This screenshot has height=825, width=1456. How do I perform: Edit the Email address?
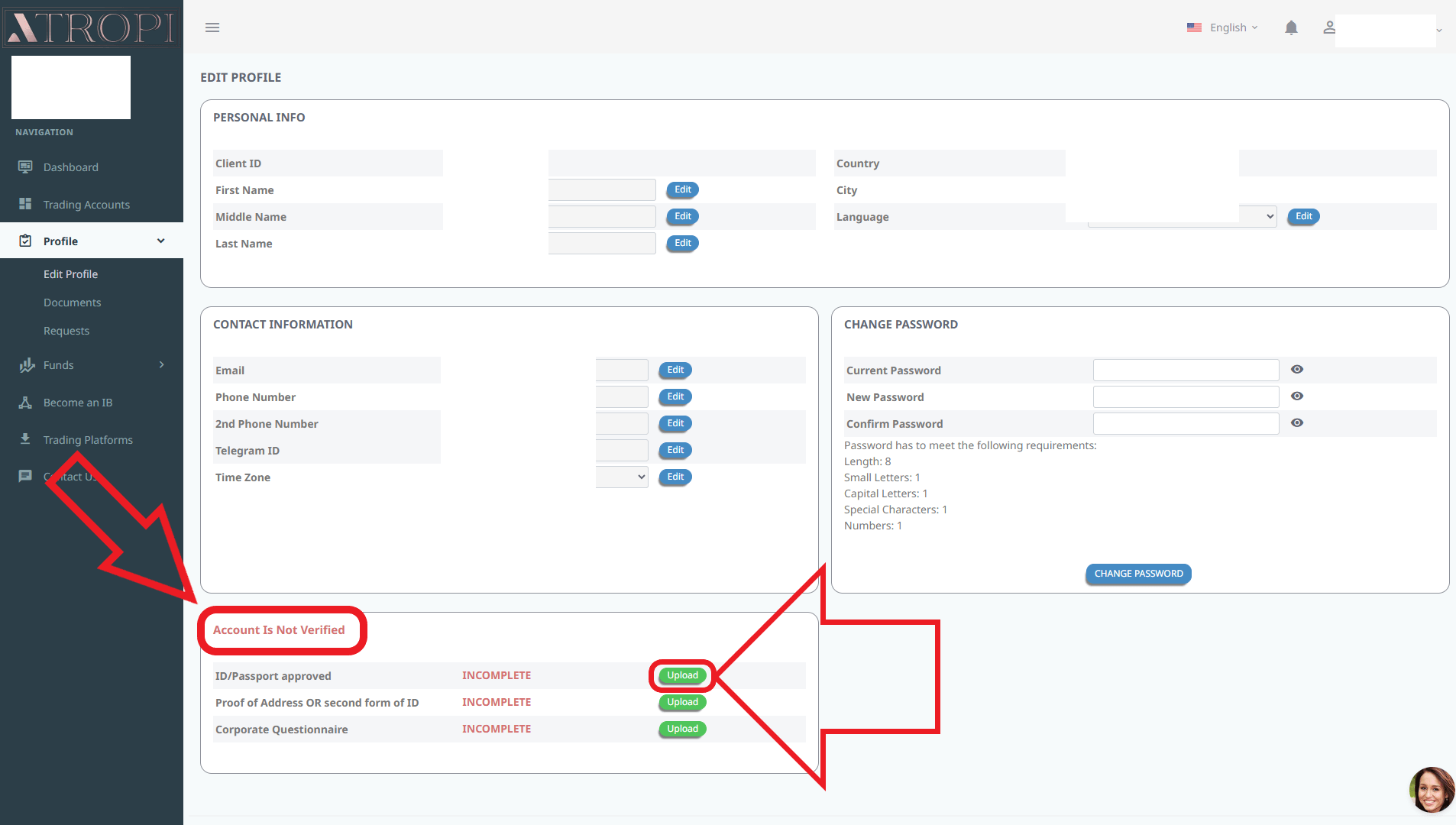[x=675, y=370]
